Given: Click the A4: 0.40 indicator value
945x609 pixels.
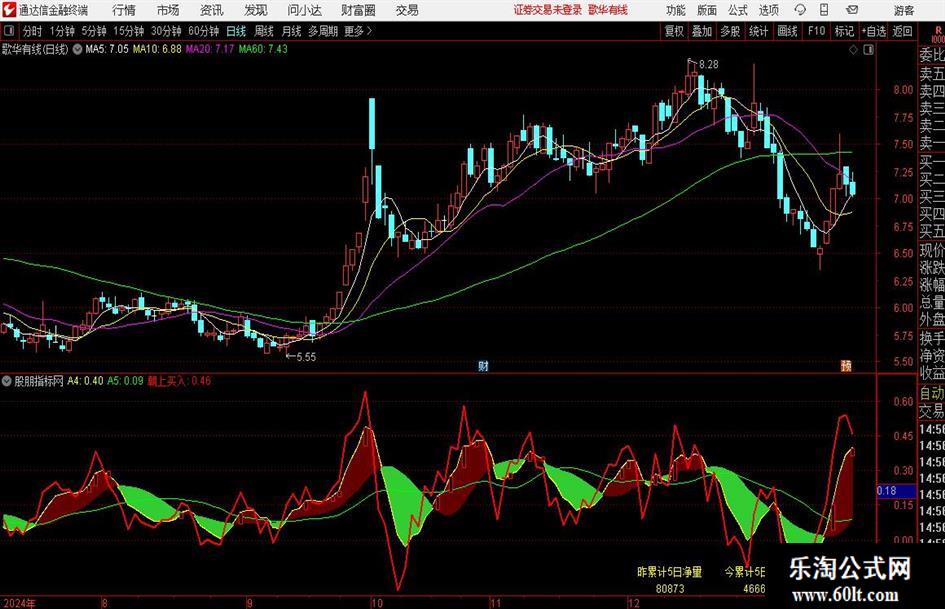Looking at the screenshot, I should [x=85, y=381].
